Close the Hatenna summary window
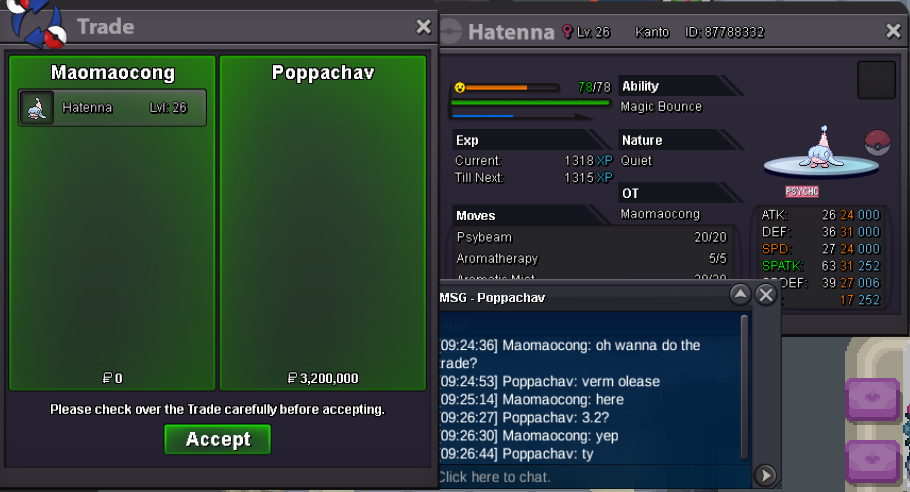Screen dimensions: 910x492 (893, 32)
